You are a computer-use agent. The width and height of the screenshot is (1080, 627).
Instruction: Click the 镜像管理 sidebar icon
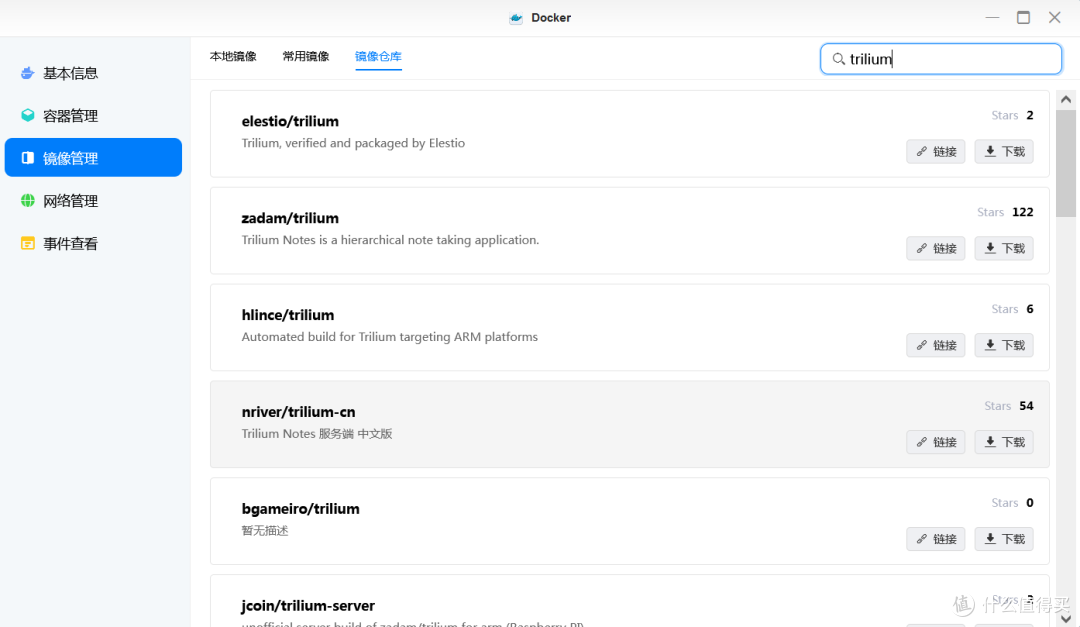pos(28,158)
